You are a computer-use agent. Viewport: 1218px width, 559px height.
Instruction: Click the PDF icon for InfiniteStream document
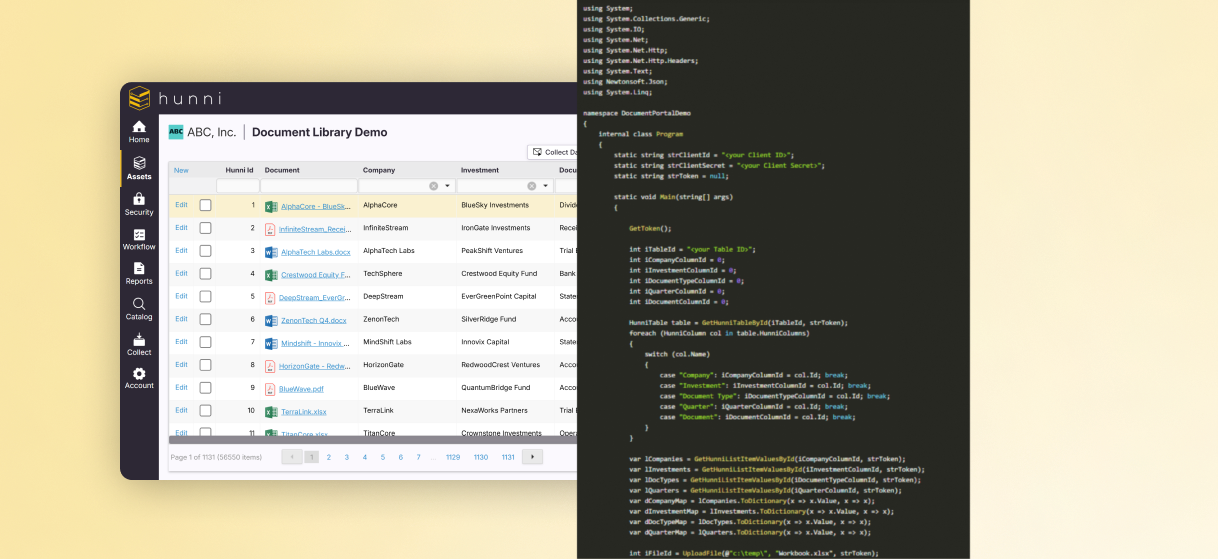point(271,229)
